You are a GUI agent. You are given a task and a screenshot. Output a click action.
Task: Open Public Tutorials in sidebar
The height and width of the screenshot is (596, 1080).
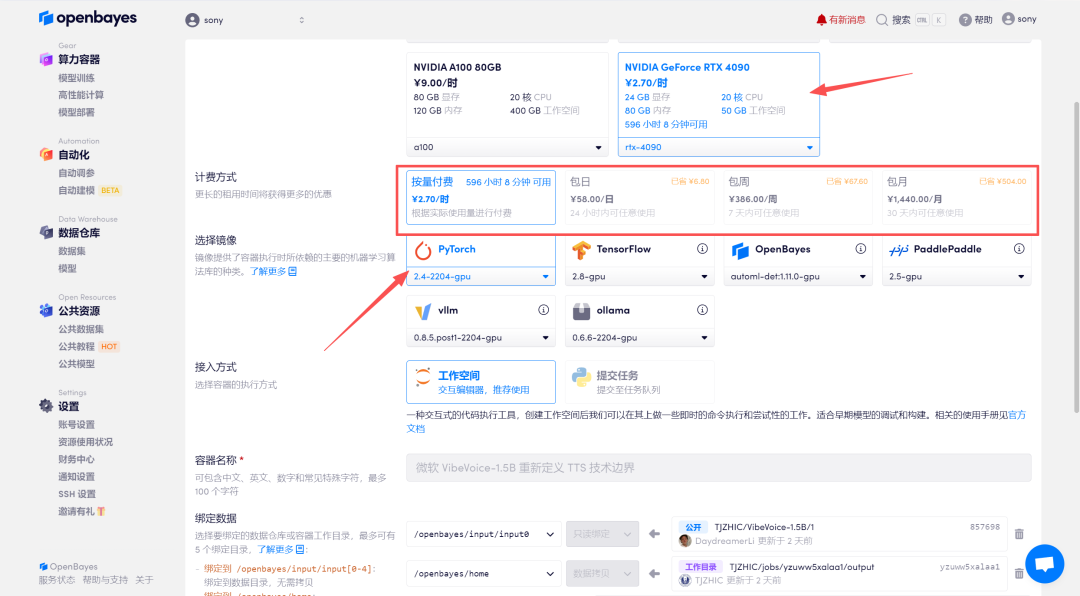click(x=80, y=347)
